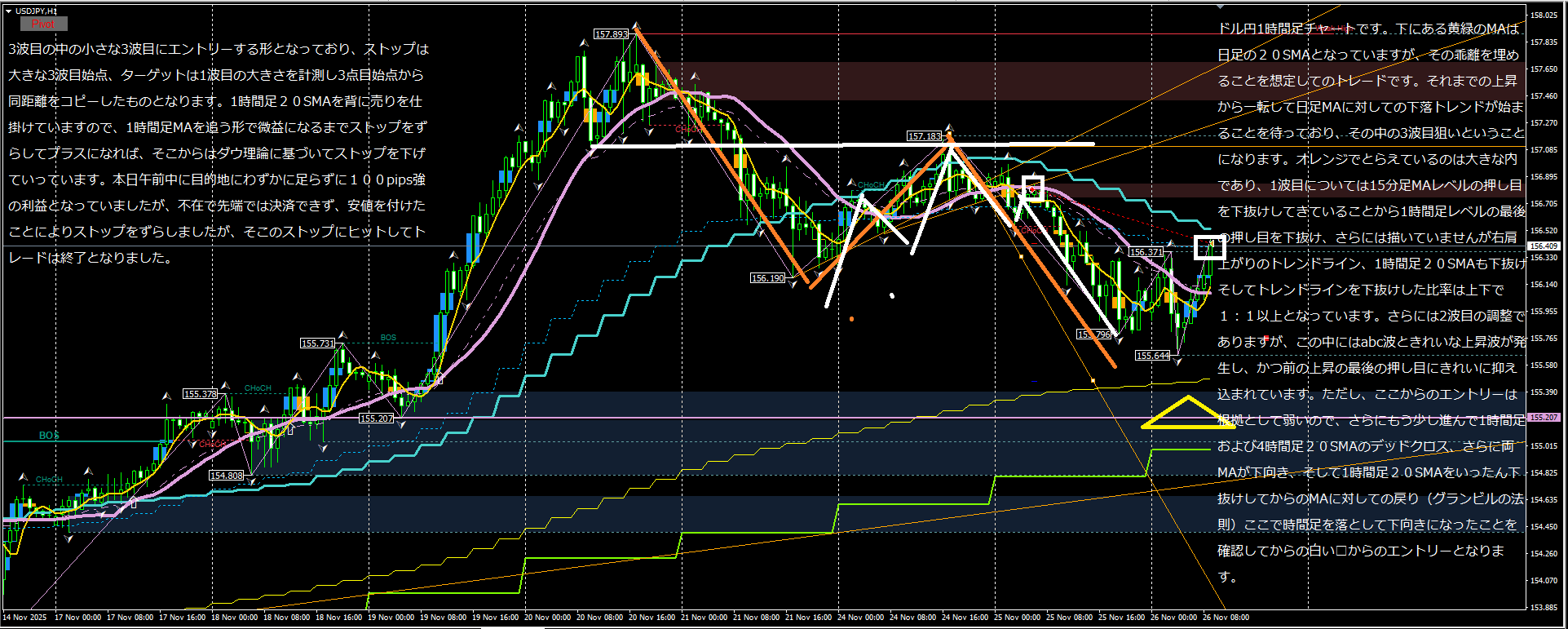Select the 155.731 price label marker
The image size is (1568, 629).
tap(317, 343)
